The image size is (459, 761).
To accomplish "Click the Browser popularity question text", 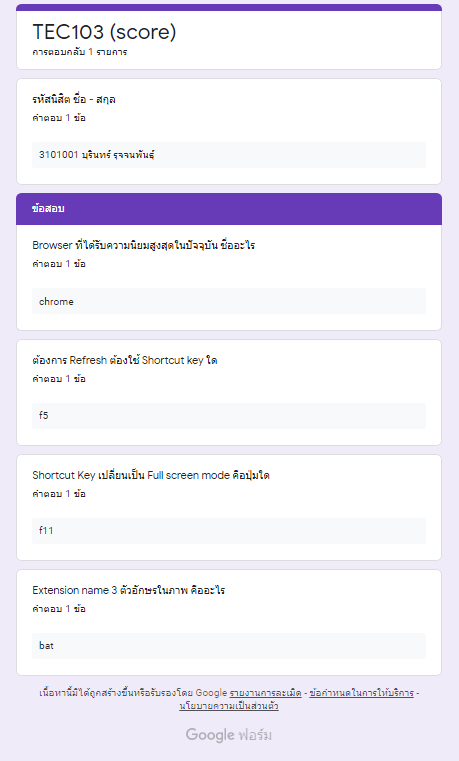I will [x=144, y=245].
